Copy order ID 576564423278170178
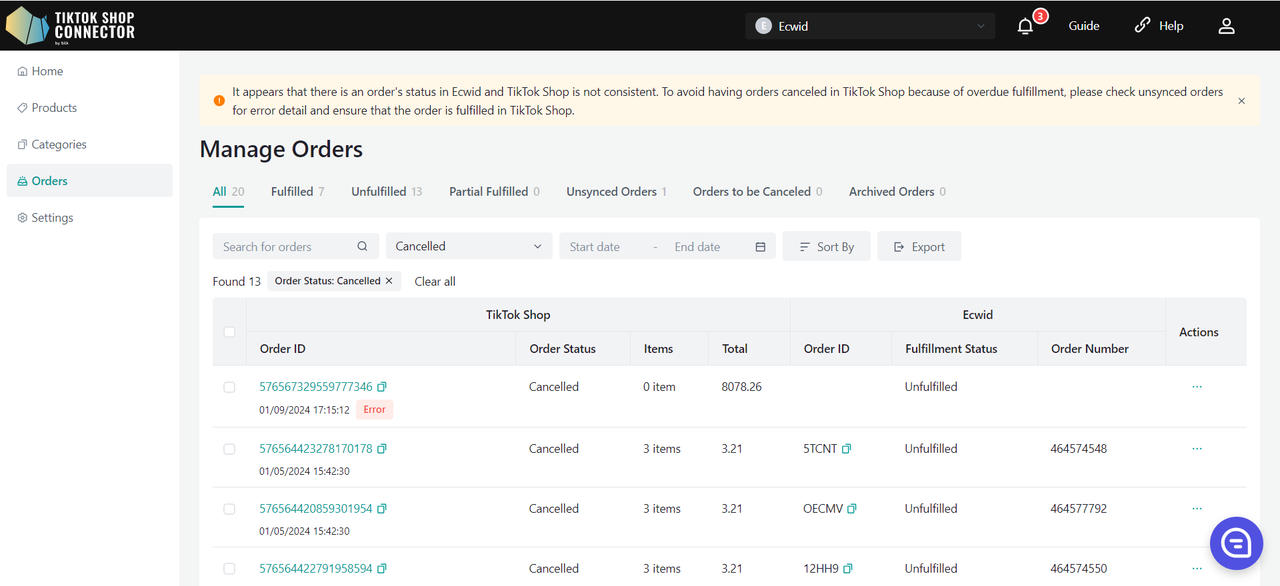The image size is (1280, 586). pos(382,449)
